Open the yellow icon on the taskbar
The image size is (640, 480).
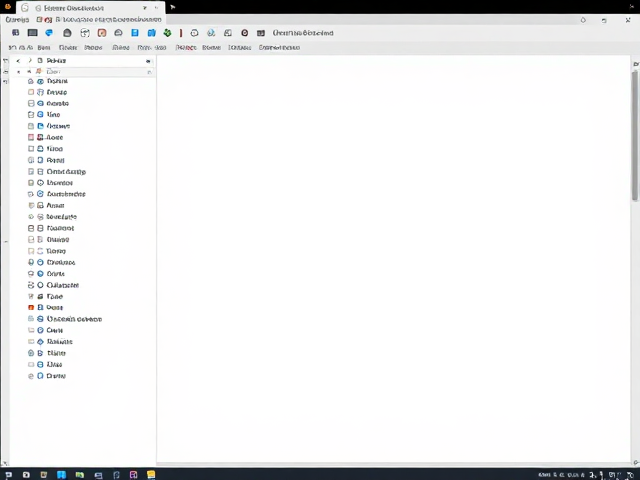pos(151,474)
